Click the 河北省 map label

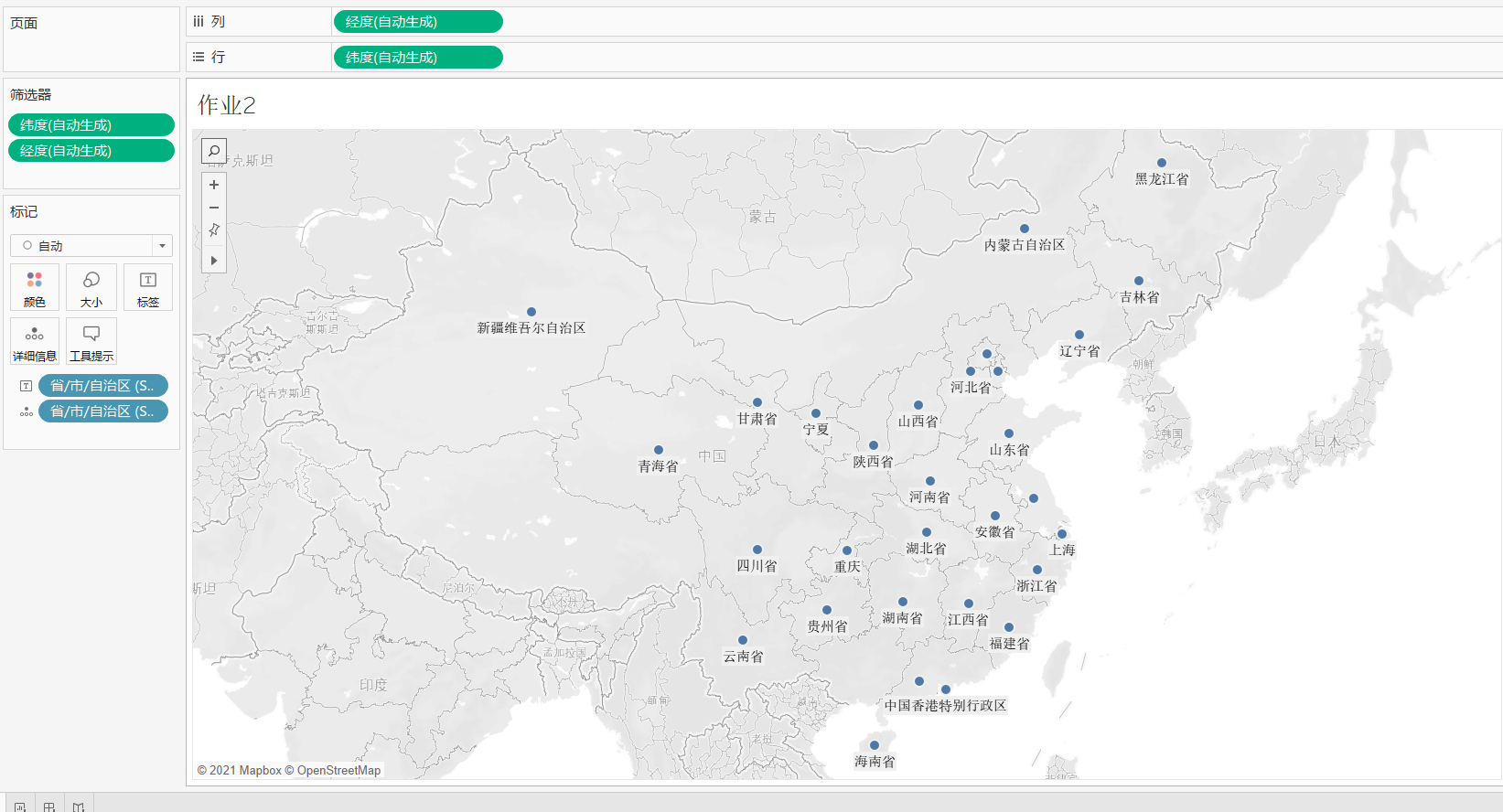coord(970,388)
